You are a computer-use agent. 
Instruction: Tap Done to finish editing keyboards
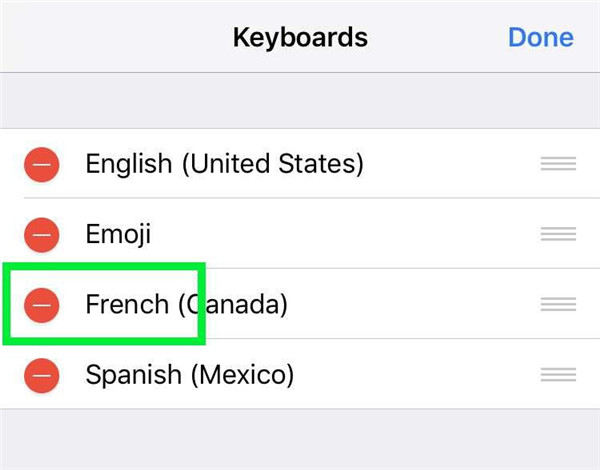pos(540,38)
